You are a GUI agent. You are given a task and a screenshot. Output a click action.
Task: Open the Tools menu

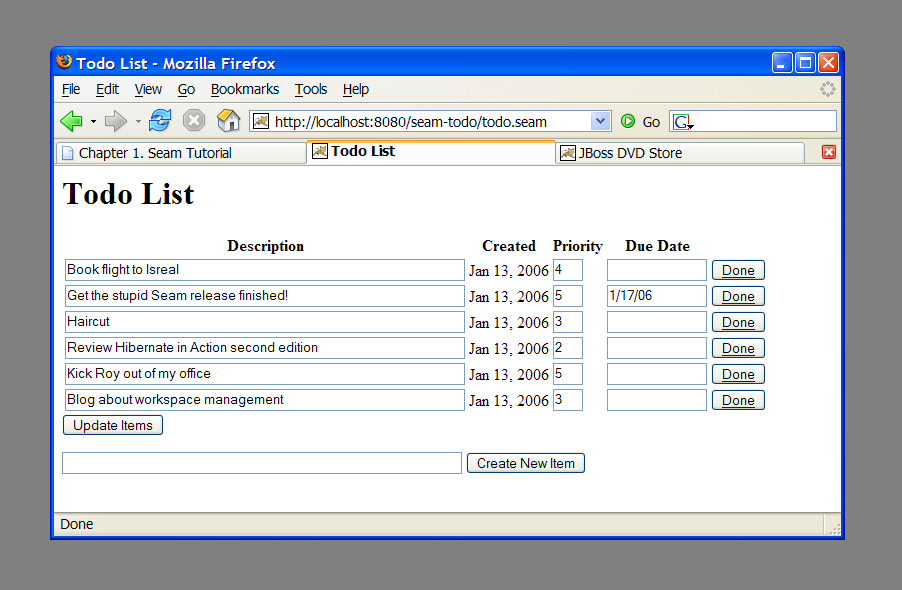[x=311, y=89]
